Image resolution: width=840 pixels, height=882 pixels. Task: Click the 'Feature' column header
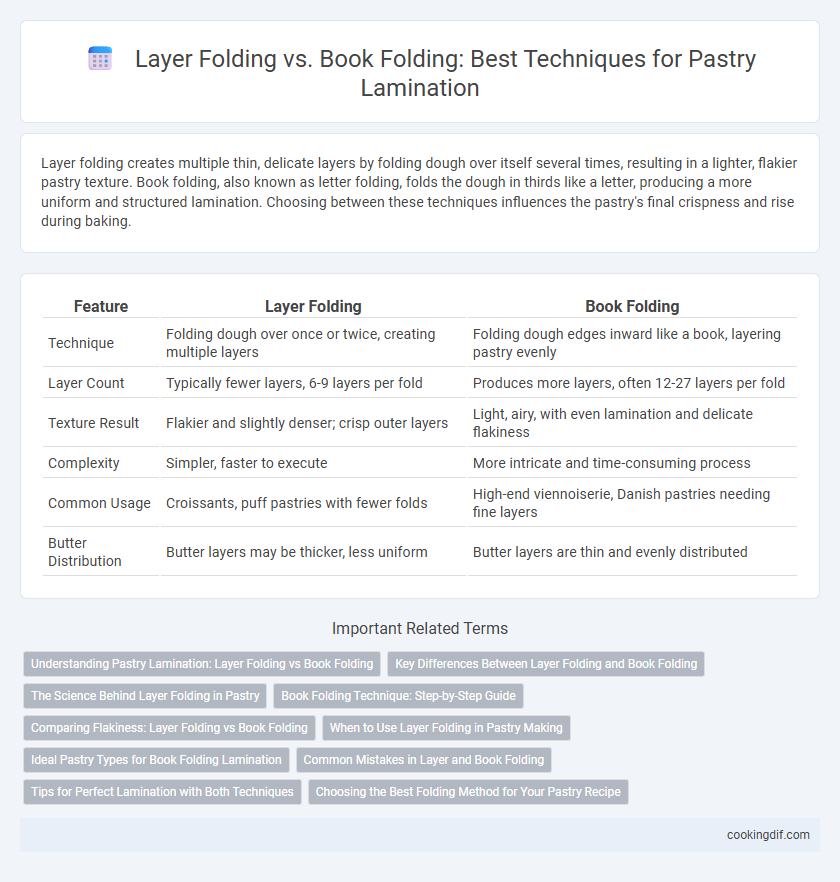click(101, 307)
